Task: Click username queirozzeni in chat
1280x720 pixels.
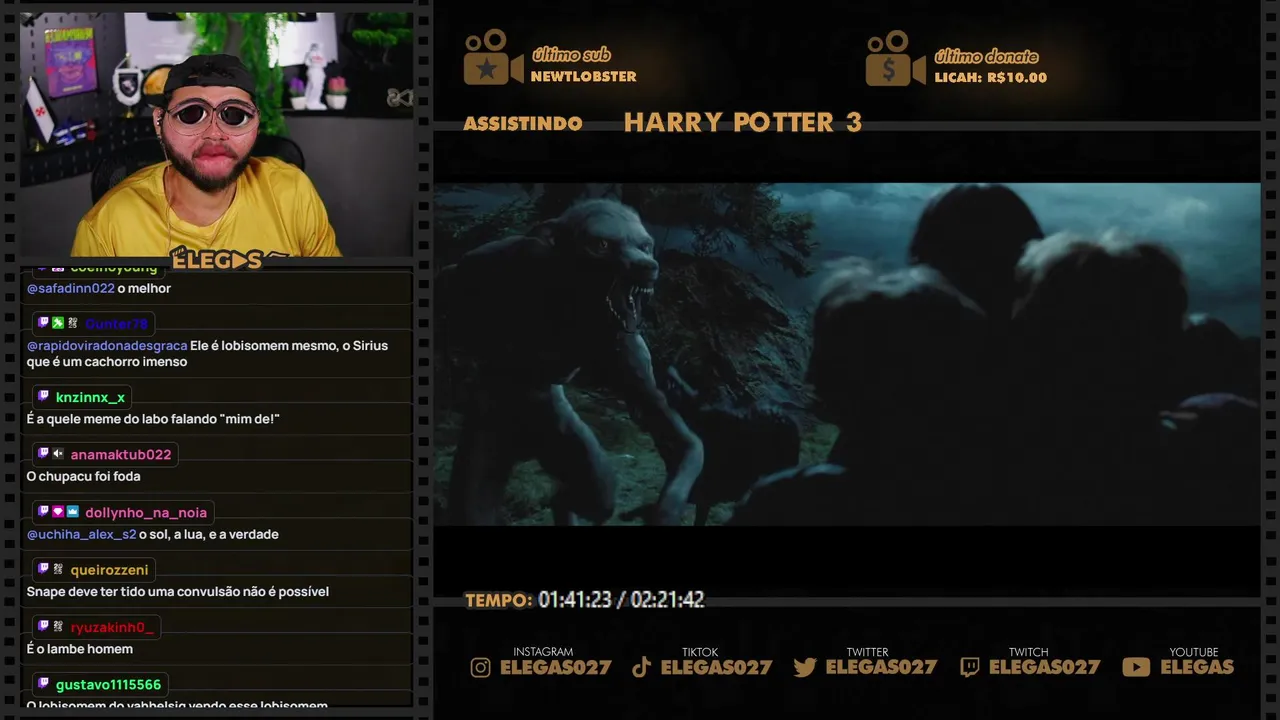Action: (109, 570)
